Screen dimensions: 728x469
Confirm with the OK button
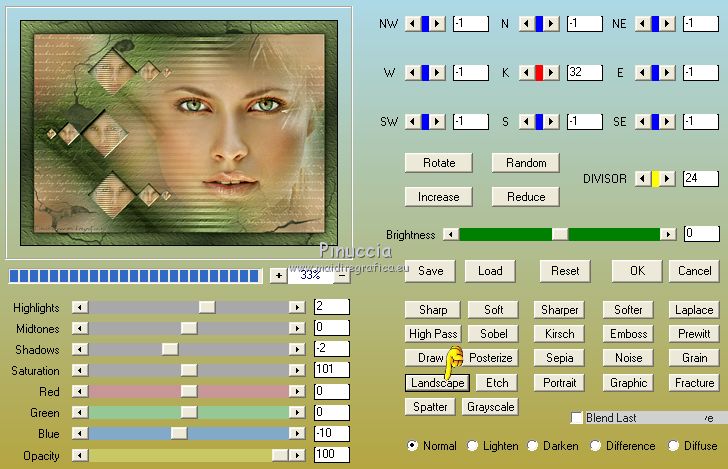click(637, 271)
